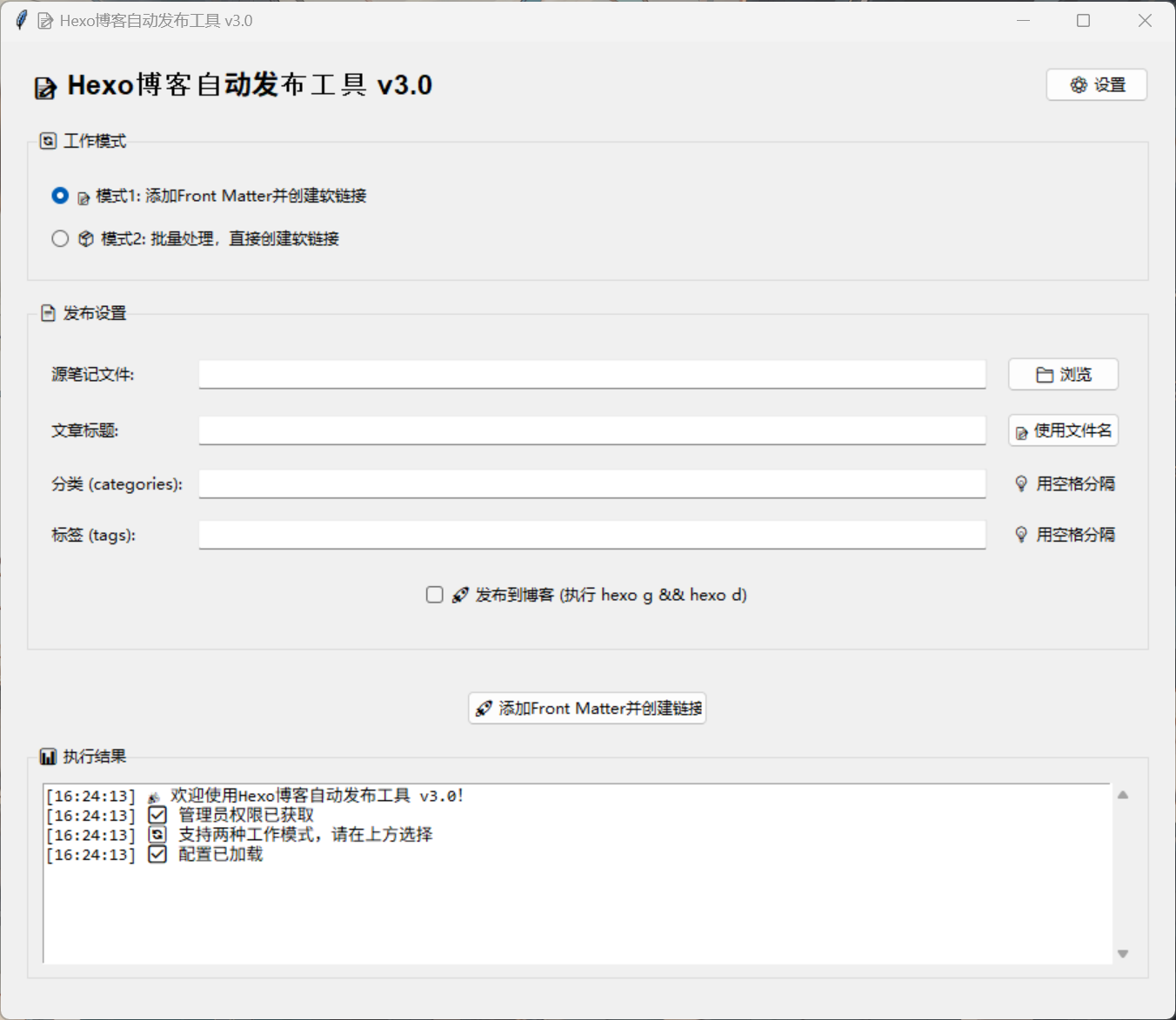Image resolution: width=1176 pixels, height=1020 pixels.
Task: Click the 发布设置 section page icon
Action: coord(49,313)
